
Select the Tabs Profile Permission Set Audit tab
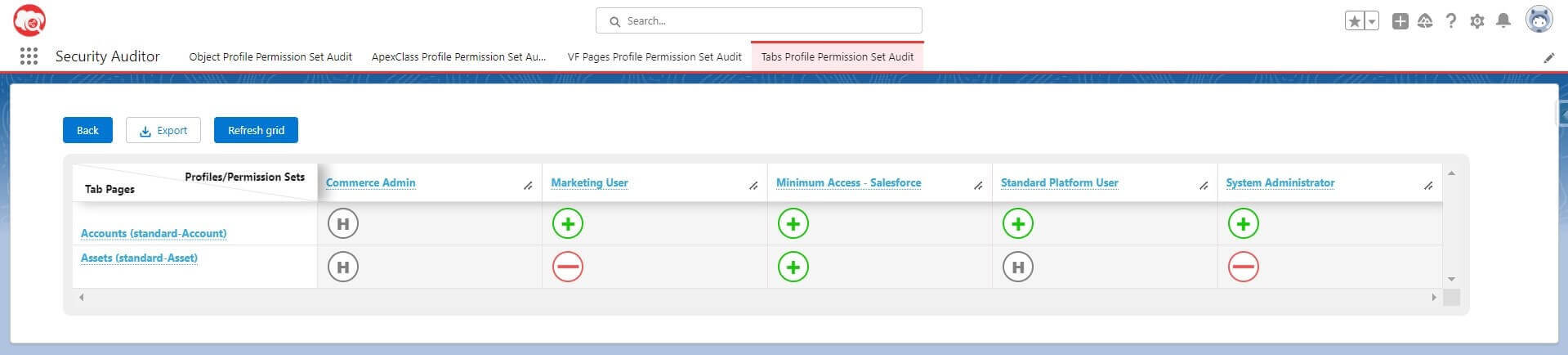[x=838, y=56]
